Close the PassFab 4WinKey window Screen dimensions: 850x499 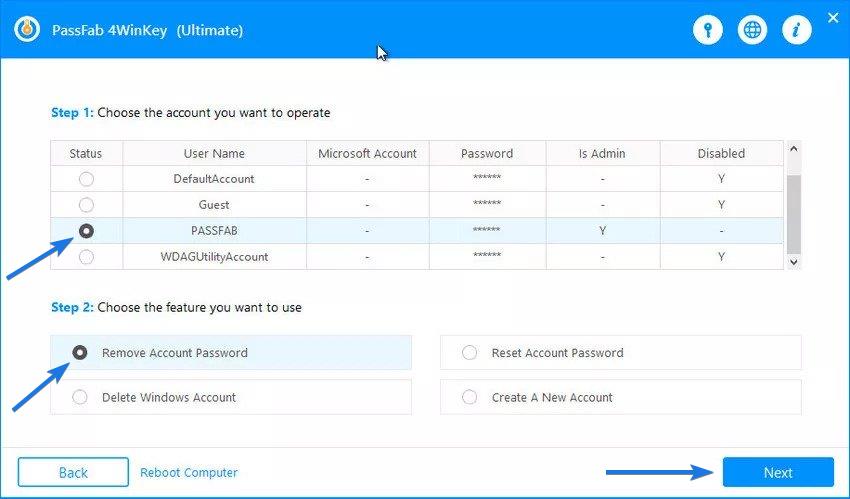pyautogui.click(x=833, y=18)
